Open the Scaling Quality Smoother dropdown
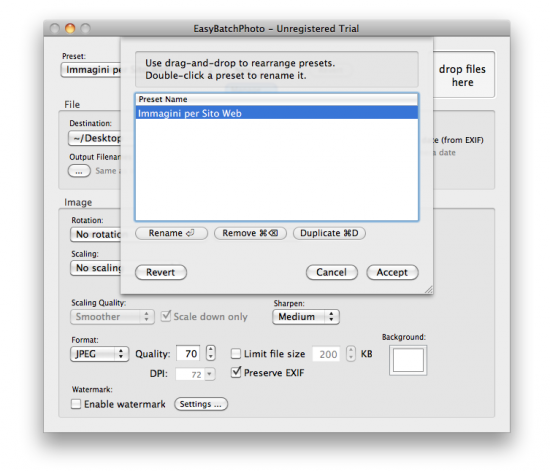550x471 pixels. tap(112, 317)
